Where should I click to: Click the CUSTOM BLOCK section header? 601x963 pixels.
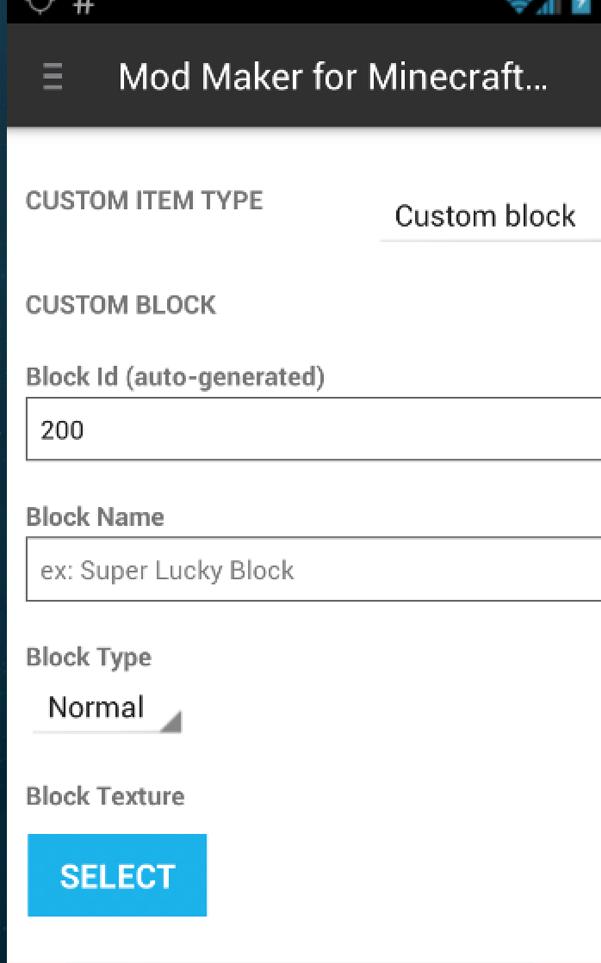tap(120, 305)
